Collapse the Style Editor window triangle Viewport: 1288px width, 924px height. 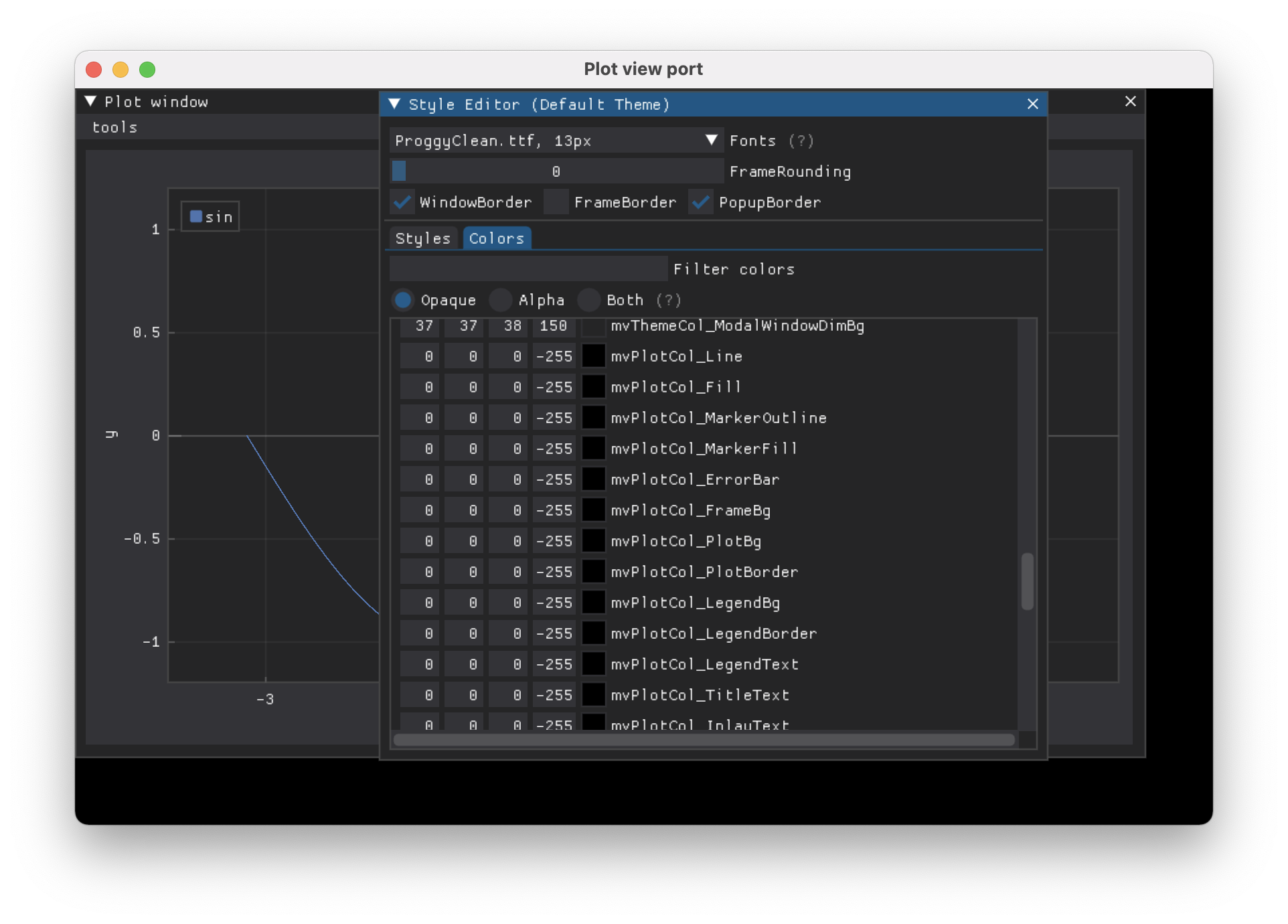[x=394, y=104]
